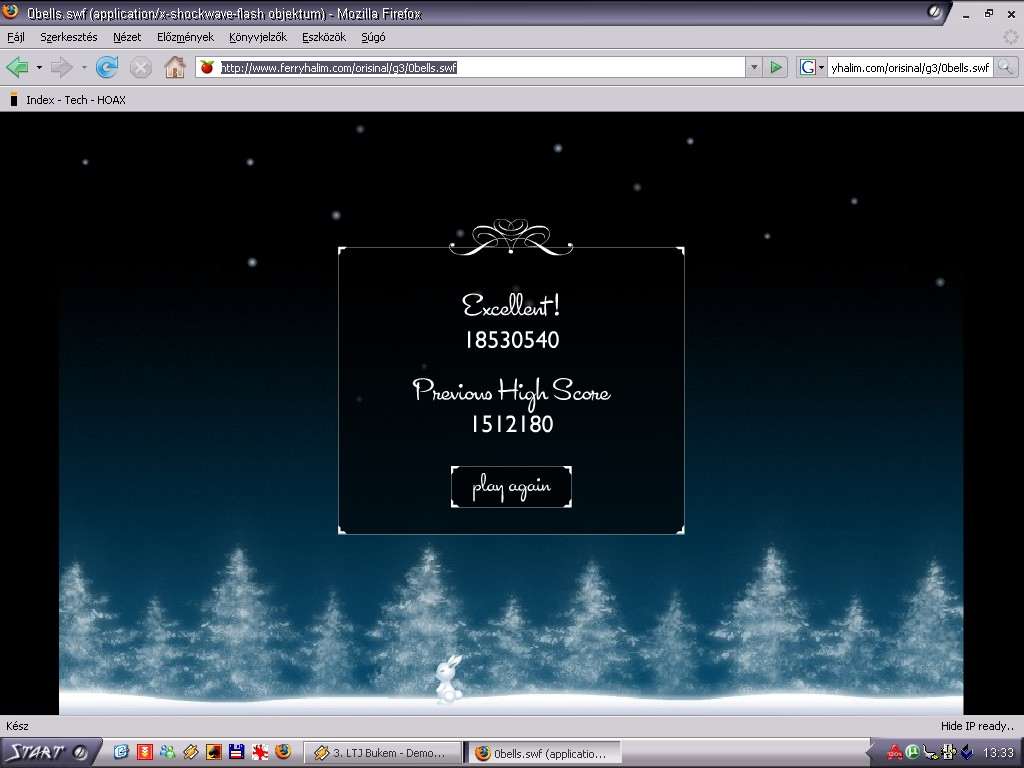Open the Fájl menu

click(16, 37)
